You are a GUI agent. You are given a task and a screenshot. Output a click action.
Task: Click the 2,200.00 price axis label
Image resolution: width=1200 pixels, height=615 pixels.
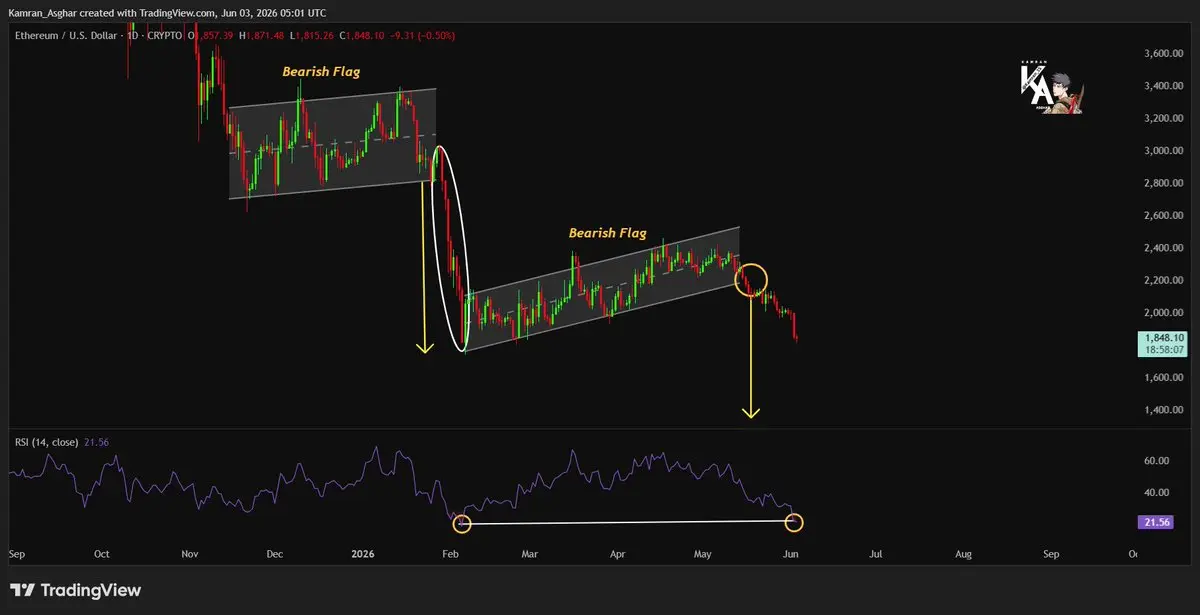(x=1165, y=280)
